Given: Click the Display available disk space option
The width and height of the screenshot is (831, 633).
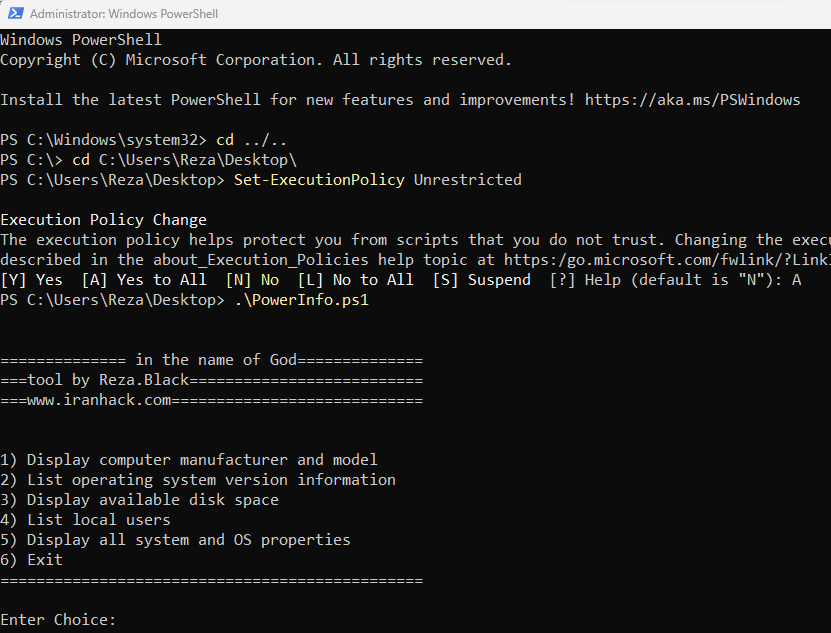Looking at the screenshot, I should [x=139, y=500].
